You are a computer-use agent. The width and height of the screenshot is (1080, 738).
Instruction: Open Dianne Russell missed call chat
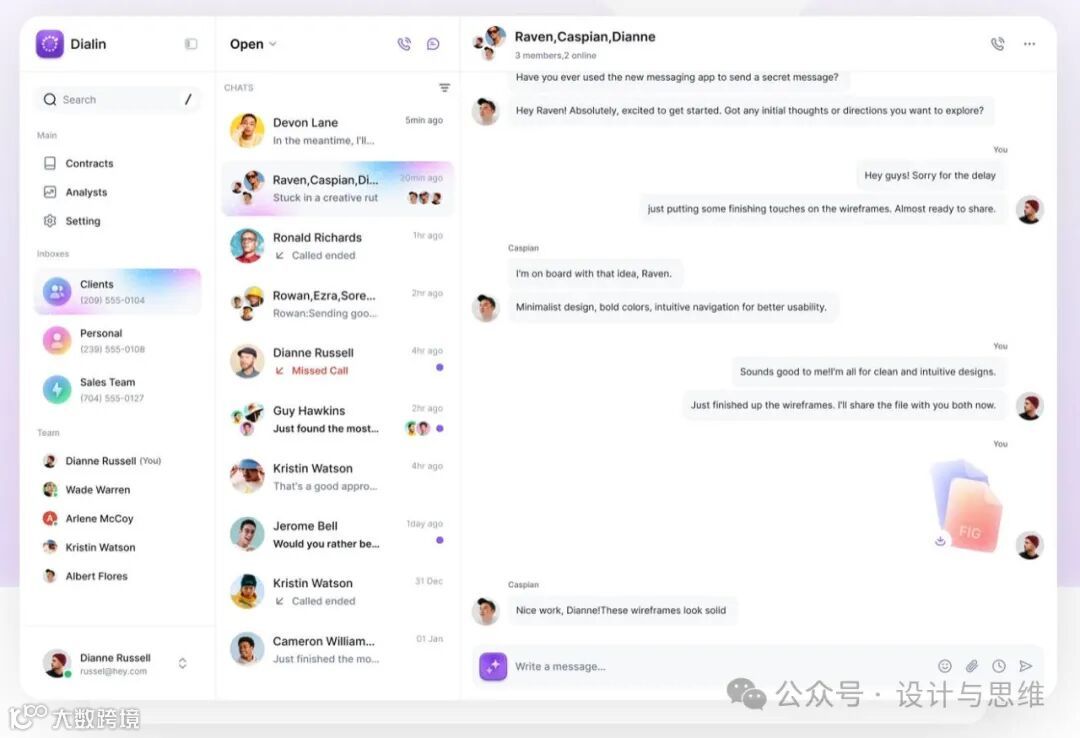338,361
